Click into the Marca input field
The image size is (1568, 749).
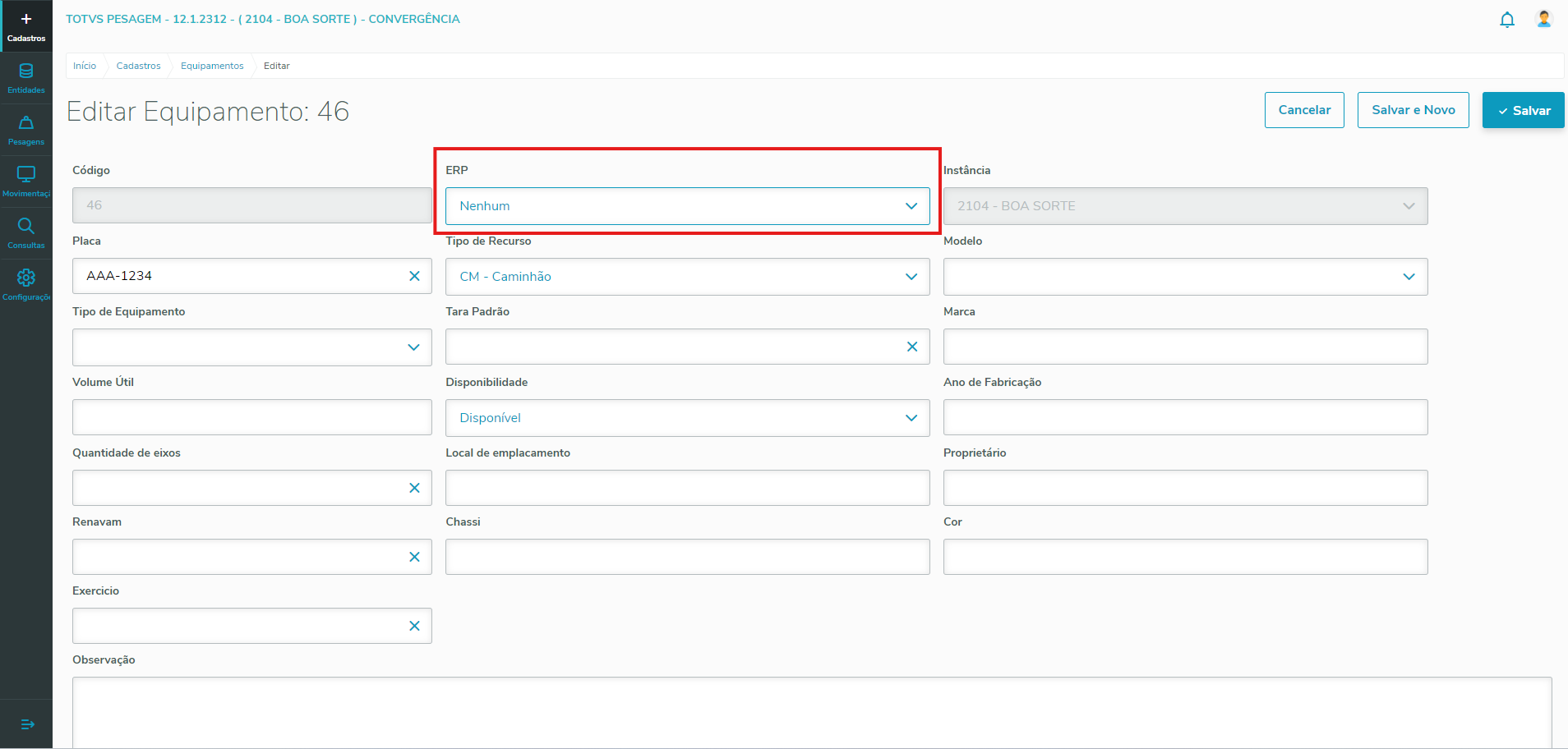point(1184,347)
